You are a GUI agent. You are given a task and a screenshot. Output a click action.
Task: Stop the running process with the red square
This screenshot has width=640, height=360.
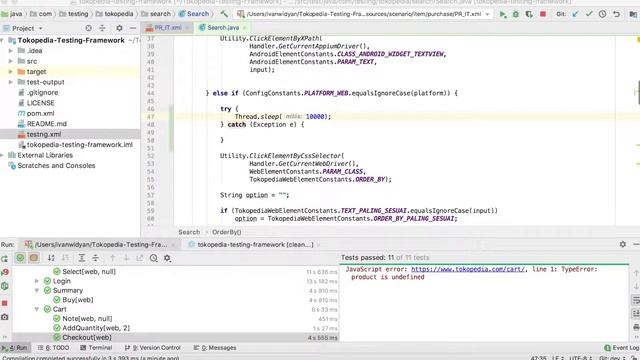click(543, 14)
